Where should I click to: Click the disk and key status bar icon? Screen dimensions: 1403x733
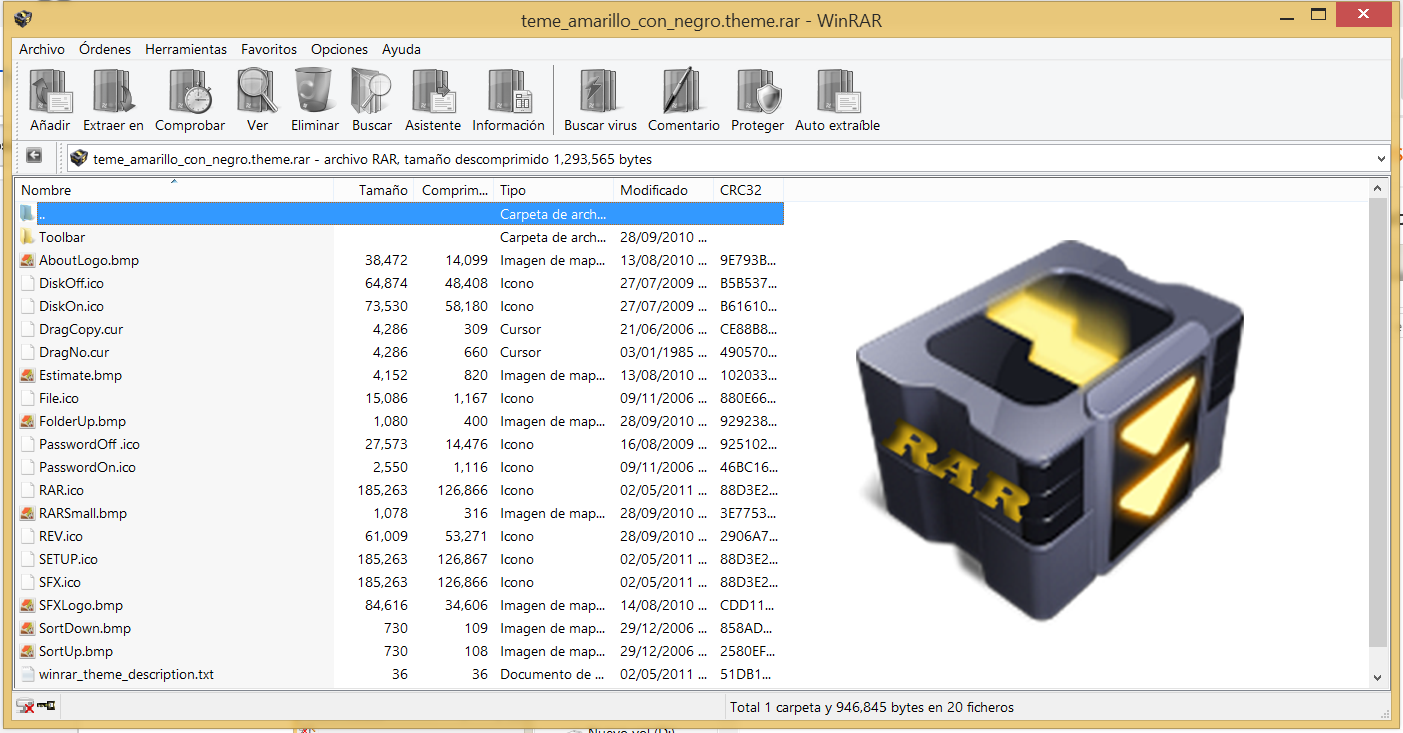(x=36, y=707)
